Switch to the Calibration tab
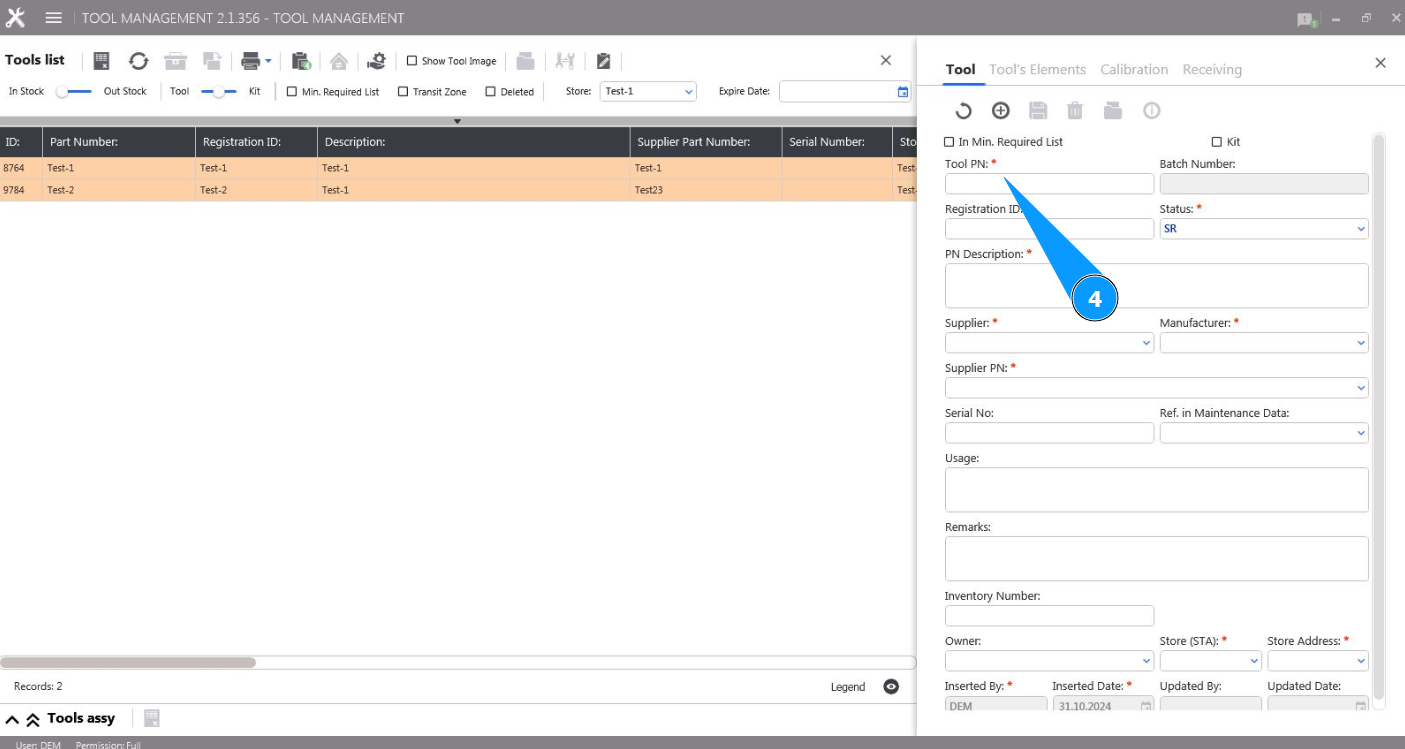Image resolution: width=1405 pixels, height=749 pixels. pyautogui.click(x=1134, y=69)
